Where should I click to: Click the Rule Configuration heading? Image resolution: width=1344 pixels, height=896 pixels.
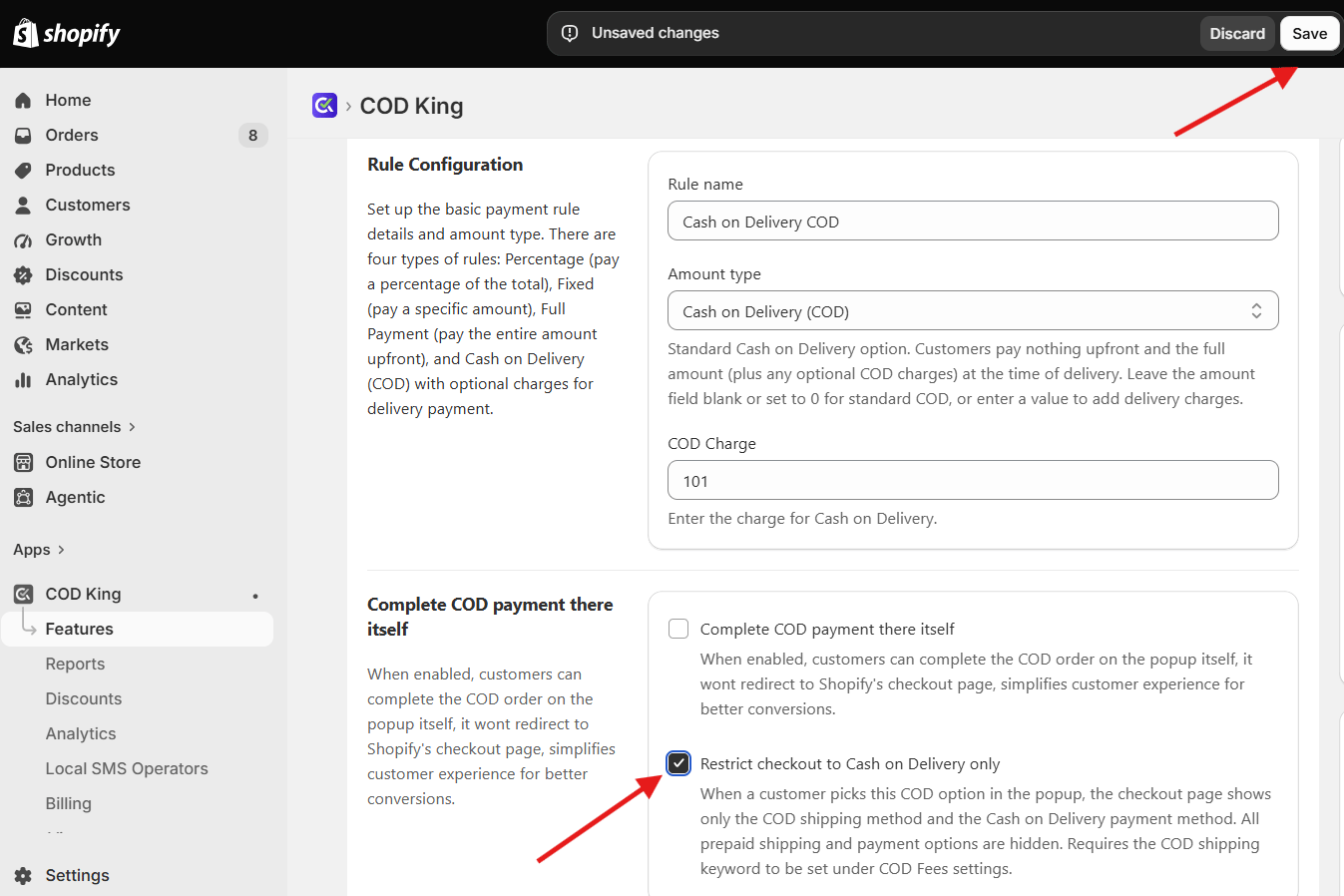(x=445, y=165)
